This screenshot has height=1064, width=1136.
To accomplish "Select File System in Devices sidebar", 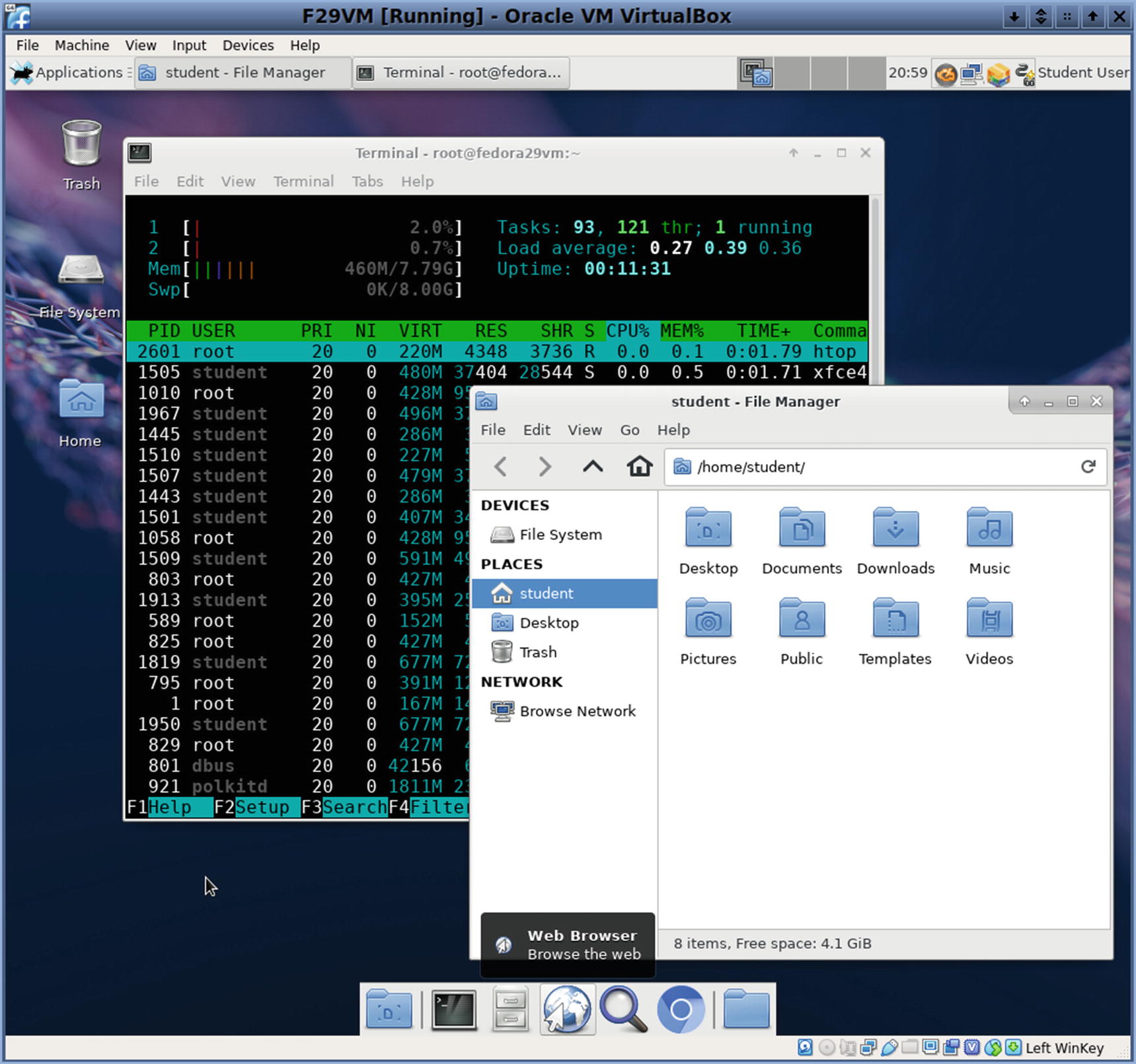I will coord(564,535).
